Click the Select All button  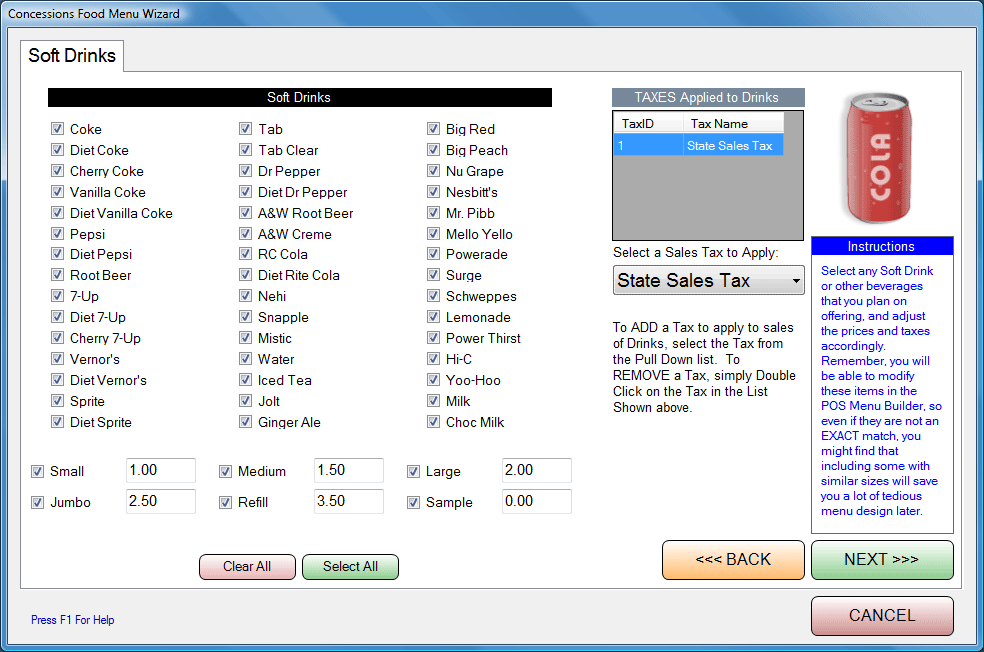pos(350,567)
